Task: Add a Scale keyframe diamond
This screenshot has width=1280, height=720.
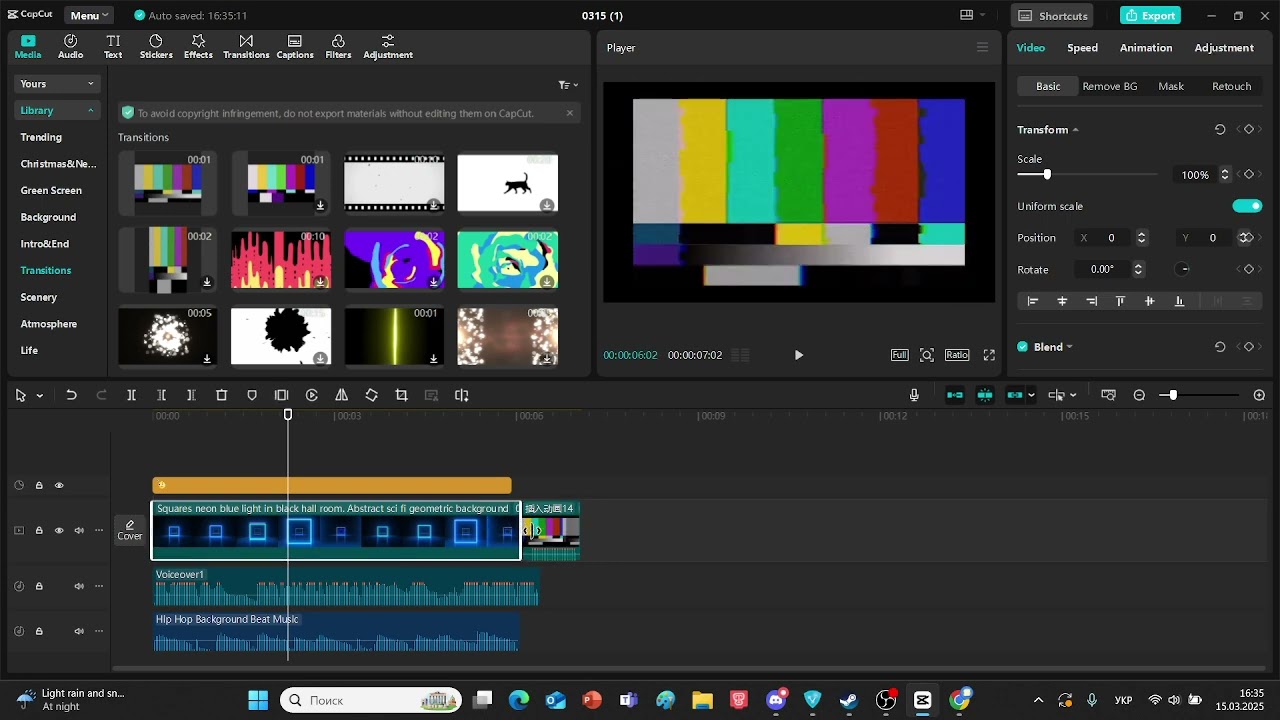Action: [x=1248, y=175]
